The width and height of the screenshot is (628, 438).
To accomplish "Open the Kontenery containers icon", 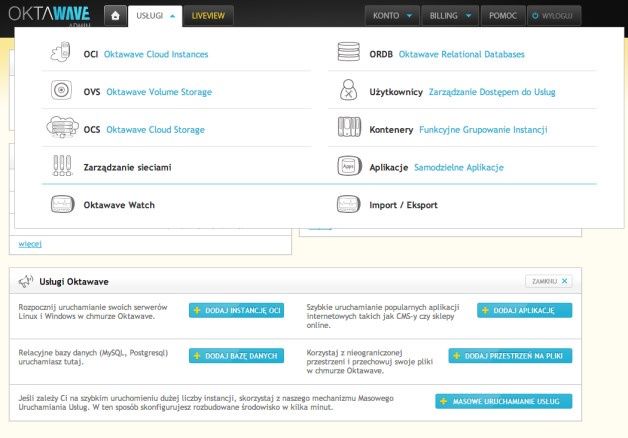I will (x=349, y=127).
